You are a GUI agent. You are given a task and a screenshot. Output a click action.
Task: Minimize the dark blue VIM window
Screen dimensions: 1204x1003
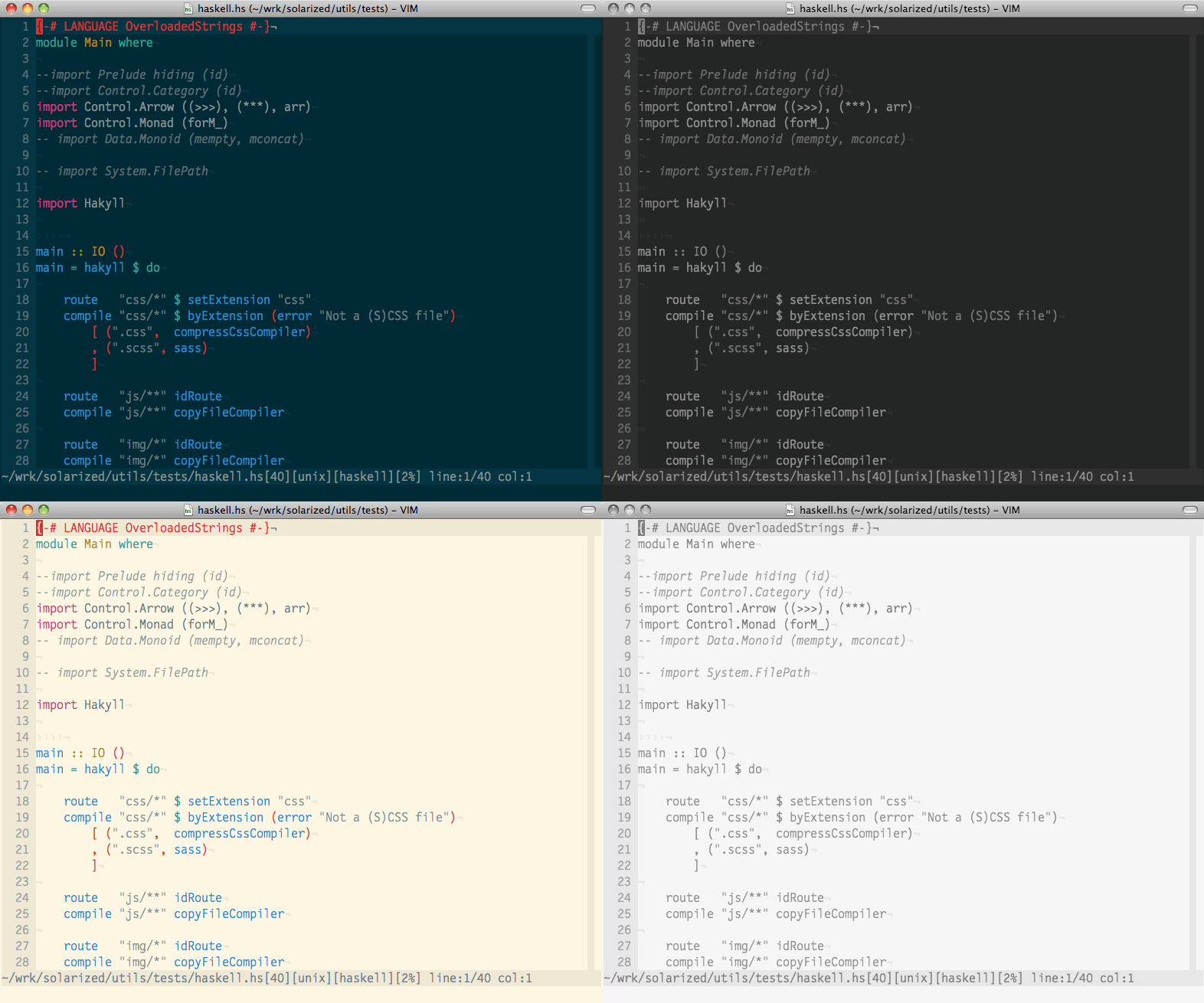[28, 8]
